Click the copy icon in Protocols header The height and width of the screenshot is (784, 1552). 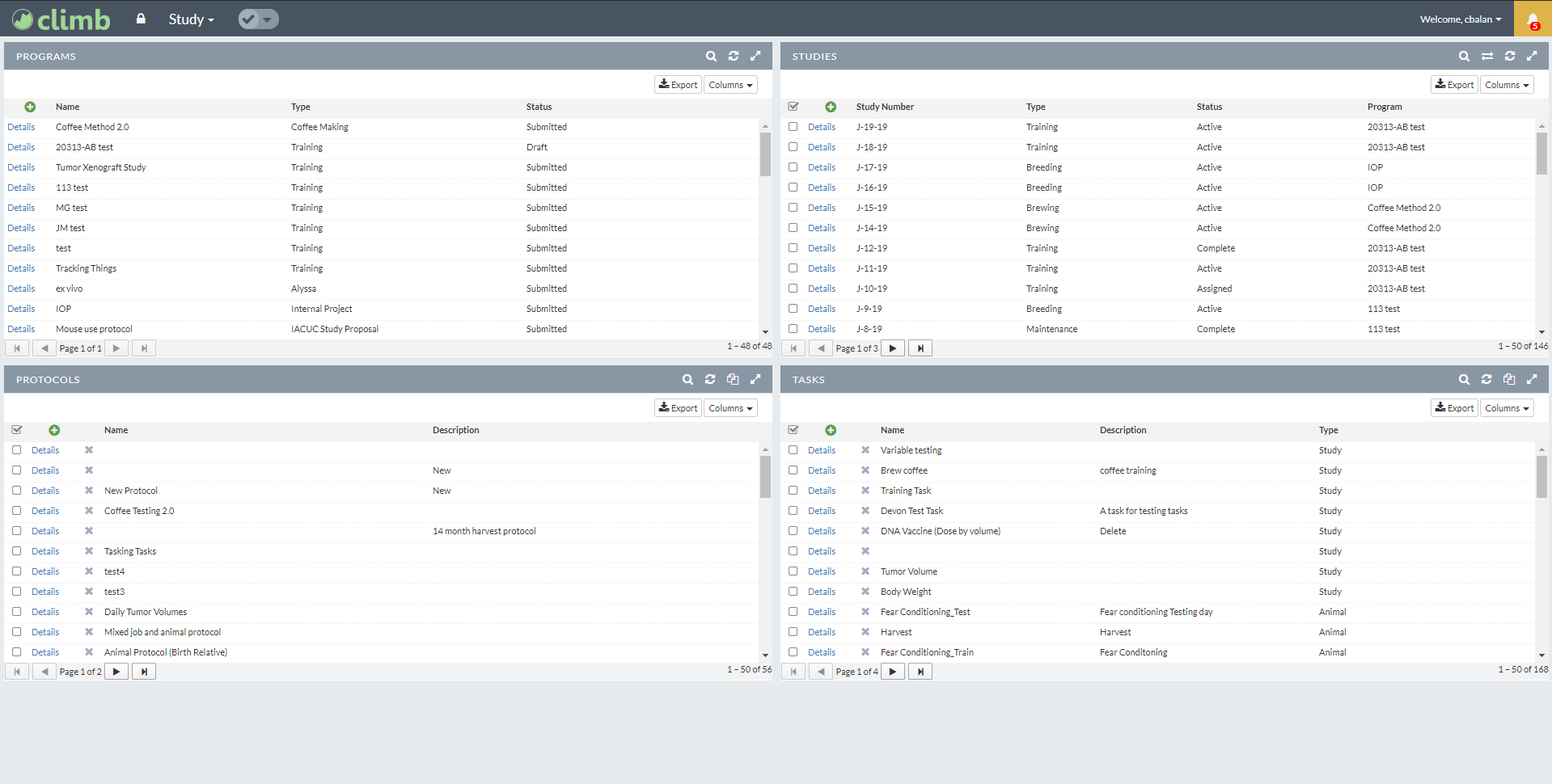(733, 379)
